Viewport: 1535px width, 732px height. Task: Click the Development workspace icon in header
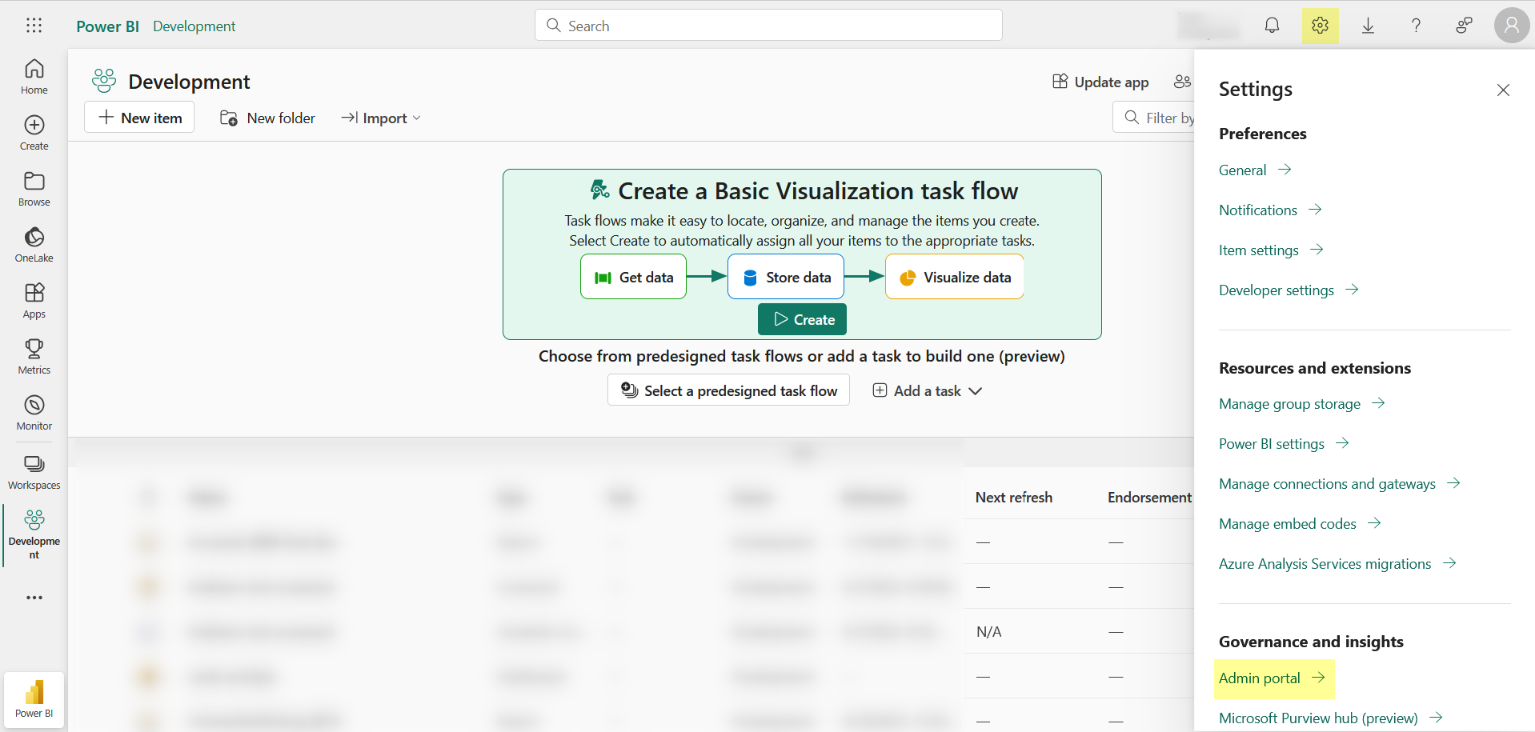(x=103, y=81)
